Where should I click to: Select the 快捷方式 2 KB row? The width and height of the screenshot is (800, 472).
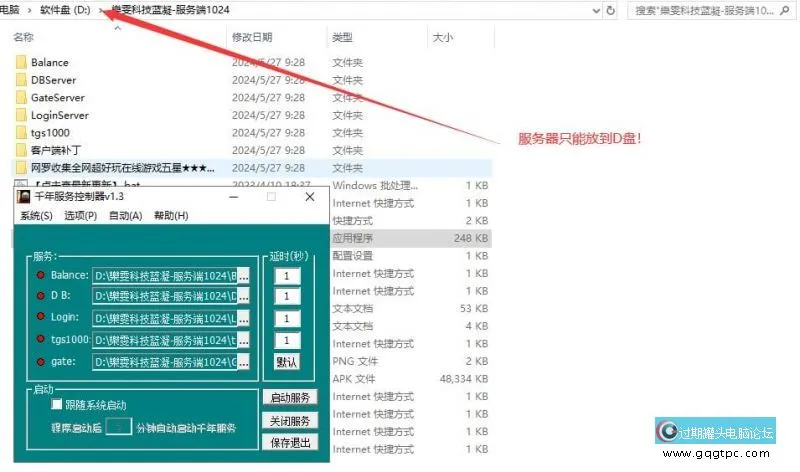411,220
